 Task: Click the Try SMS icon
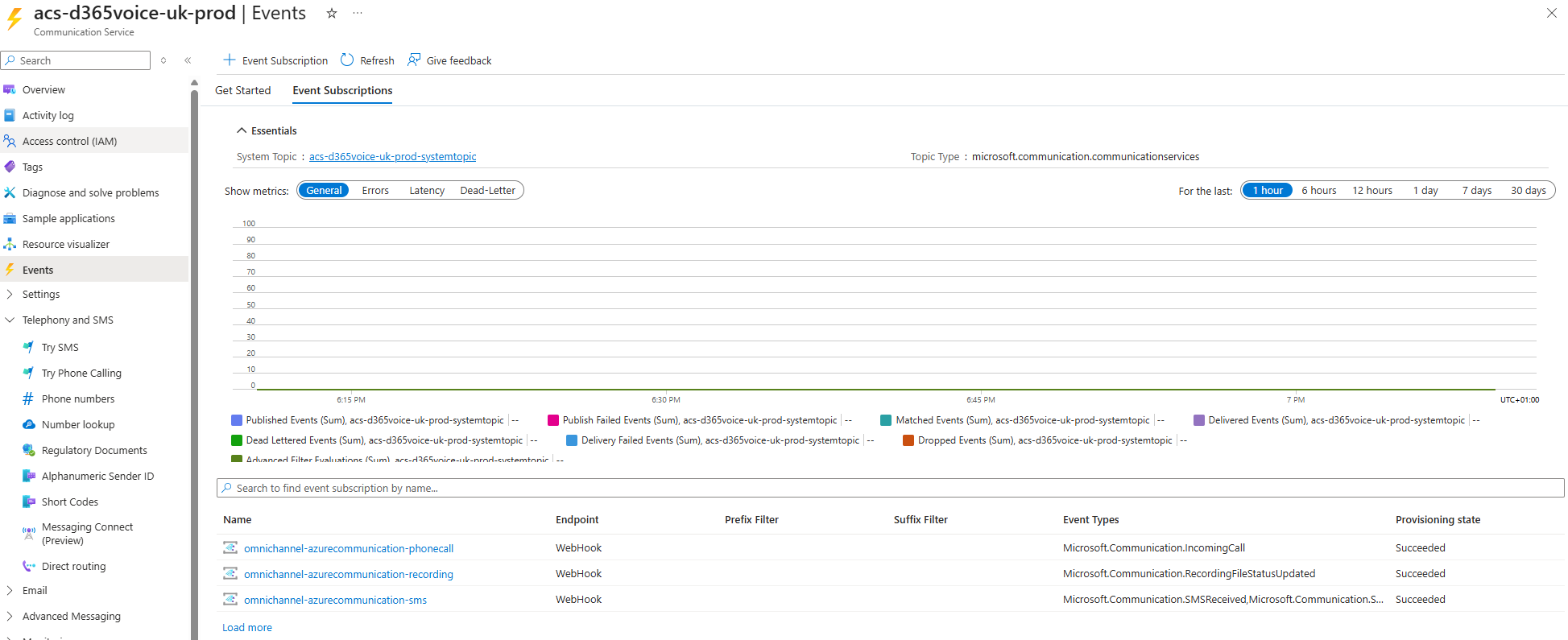click(29, 347)
